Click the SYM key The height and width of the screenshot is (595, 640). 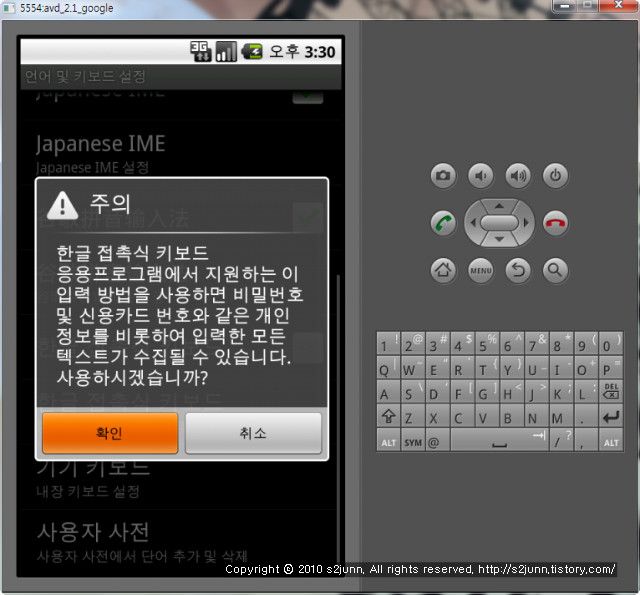[x=413, y=442]
